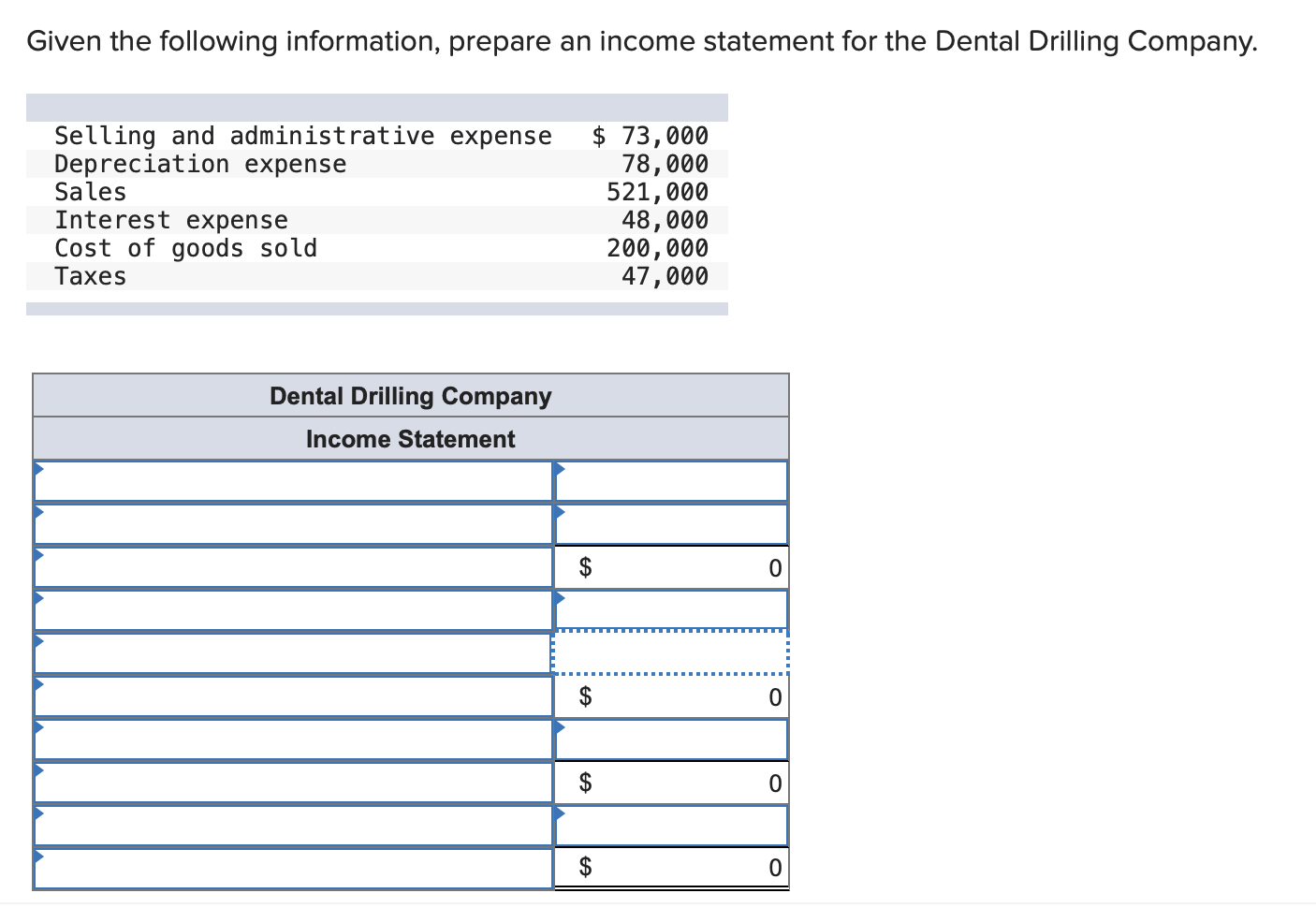1316x908 pixels.
Task: Open the tenth row's label dropdown
Action: click(x=293, y=869)
